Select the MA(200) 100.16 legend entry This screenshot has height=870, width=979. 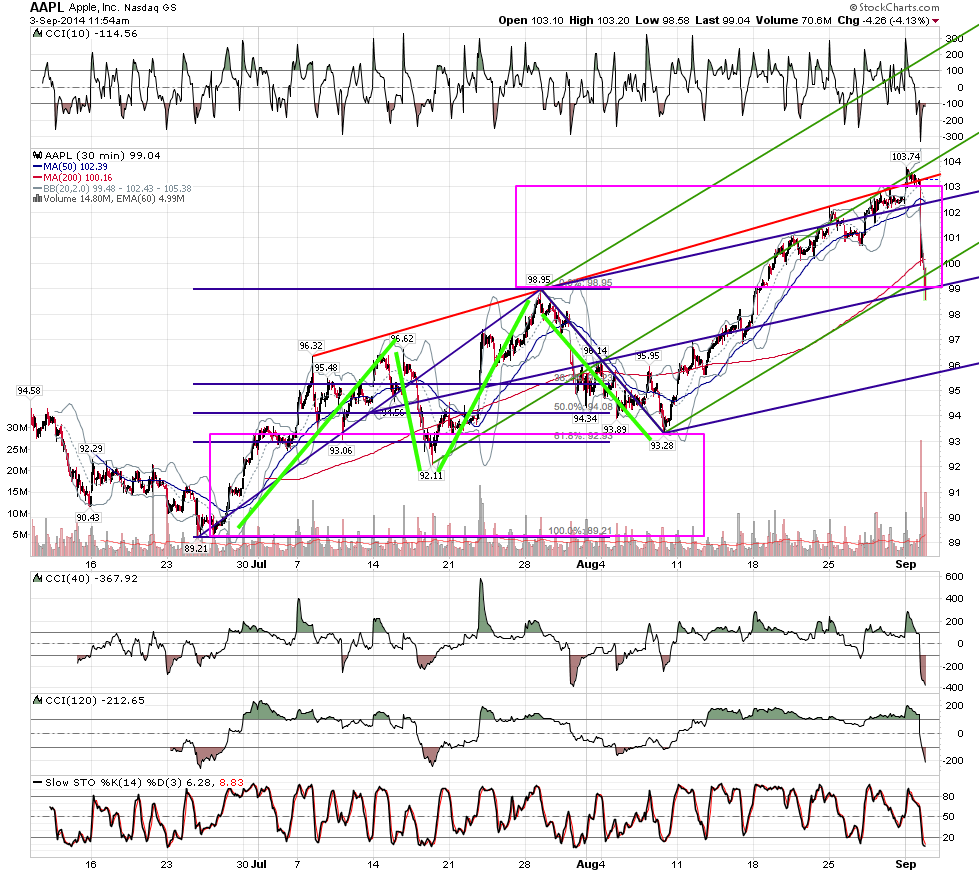72,177
